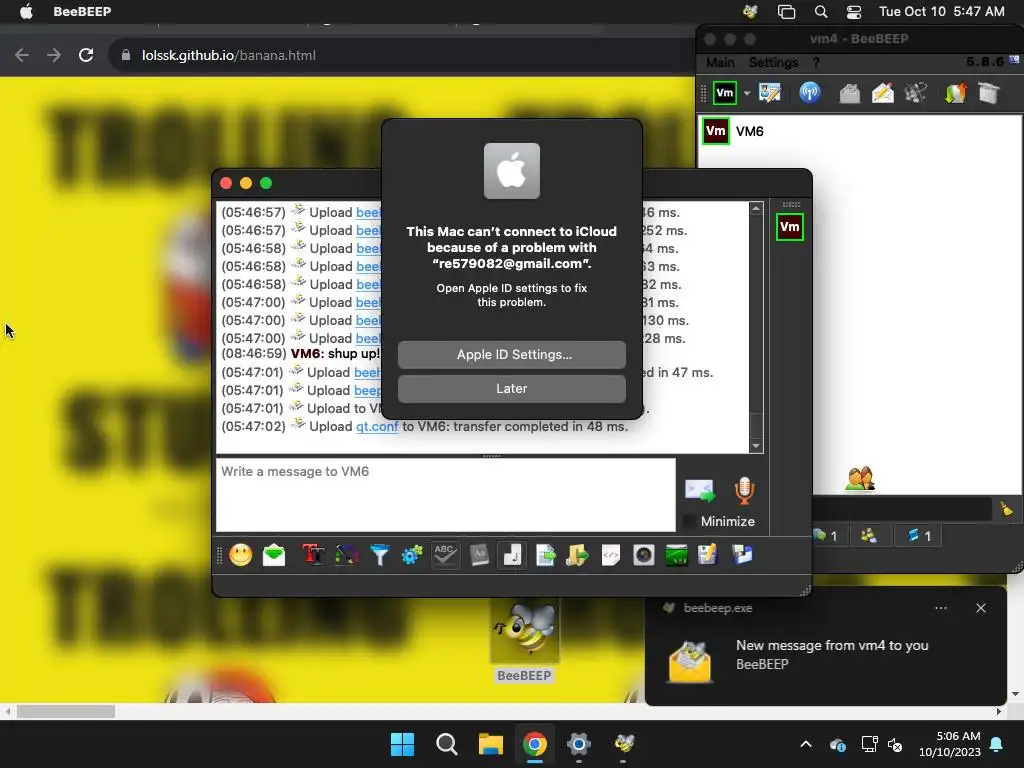Open chat settings gears icon
Screen dimensions: 1024x768
pos(412,555)
